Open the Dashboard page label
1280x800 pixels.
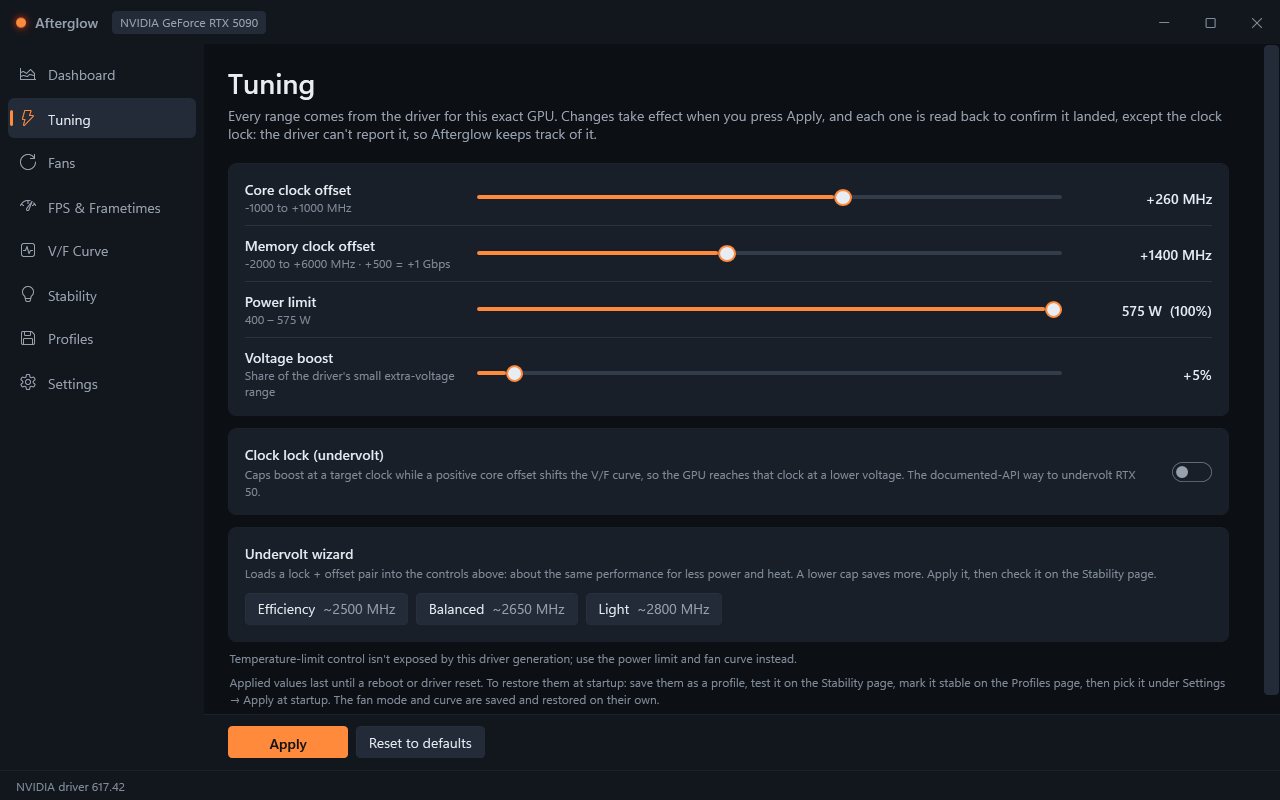coord(81,75)
